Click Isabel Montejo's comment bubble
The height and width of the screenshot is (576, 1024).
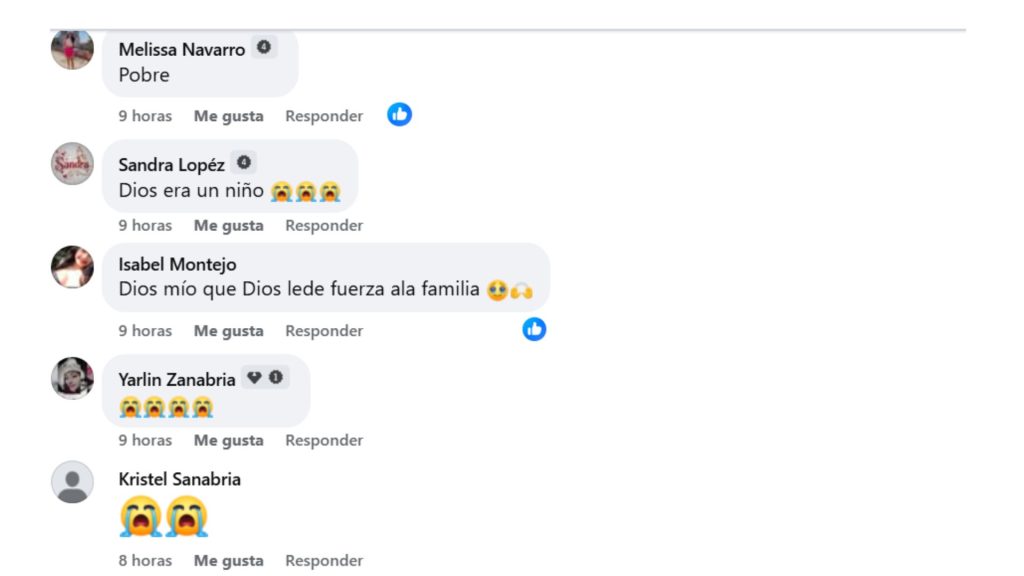pos(330,278)
